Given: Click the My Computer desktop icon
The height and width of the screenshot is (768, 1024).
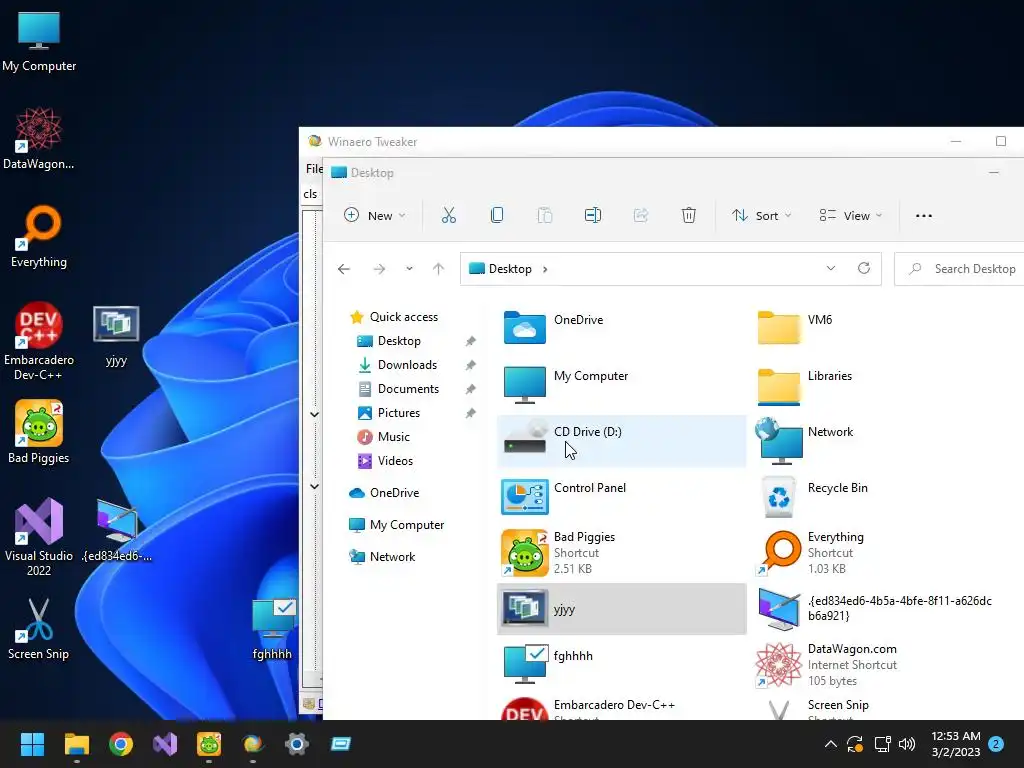Looking at the screenshot, I should (39, 41).
